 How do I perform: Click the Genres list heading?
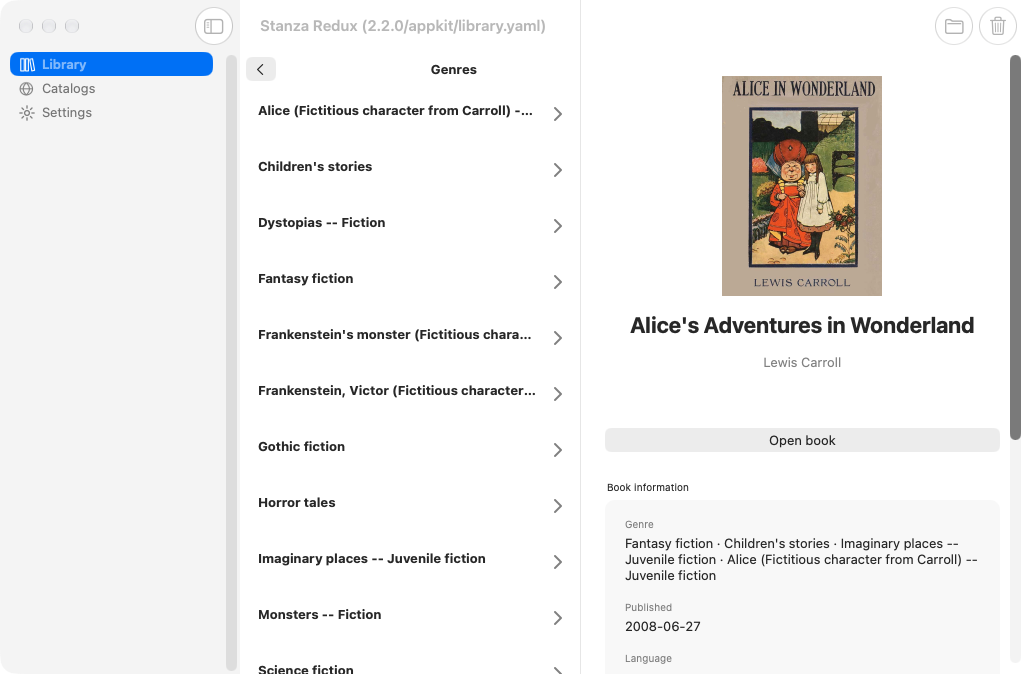tap(453, 69)
